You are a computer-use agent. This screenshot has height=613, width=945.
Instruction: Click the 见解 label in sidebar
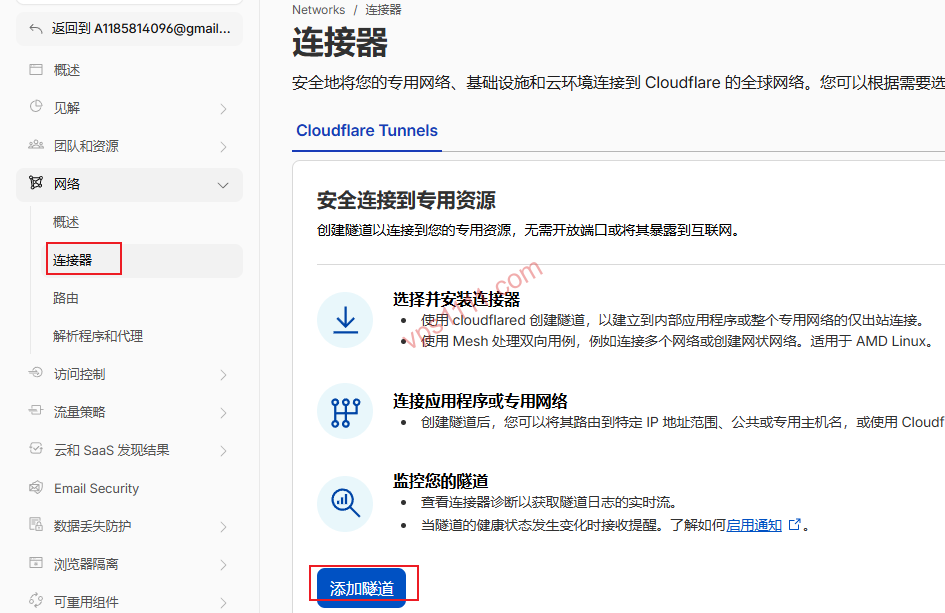pos(67,108)
